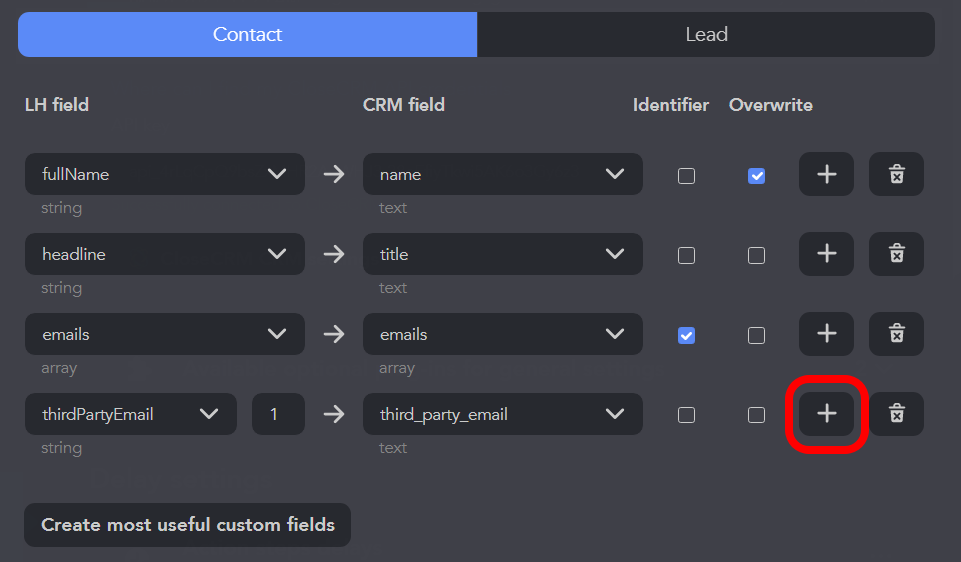Click the plus icon in the headline row
The width and height of the screenshot is (961, 562).
point(826,254)
